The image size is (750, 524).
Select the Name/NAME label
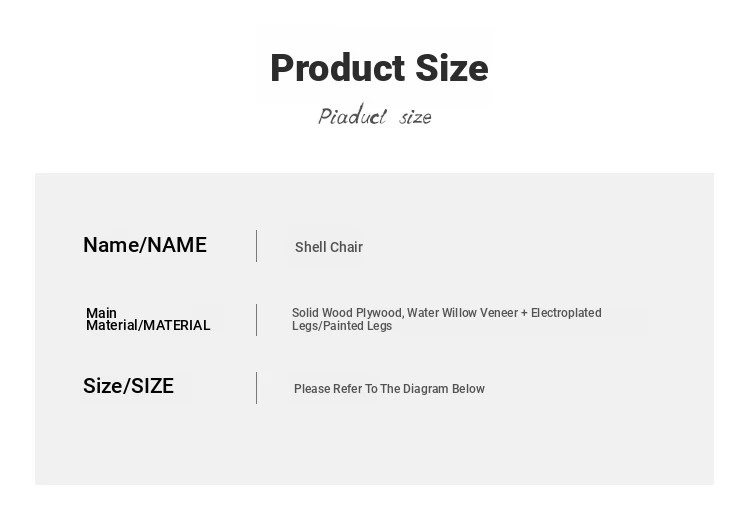pos(145,245)
